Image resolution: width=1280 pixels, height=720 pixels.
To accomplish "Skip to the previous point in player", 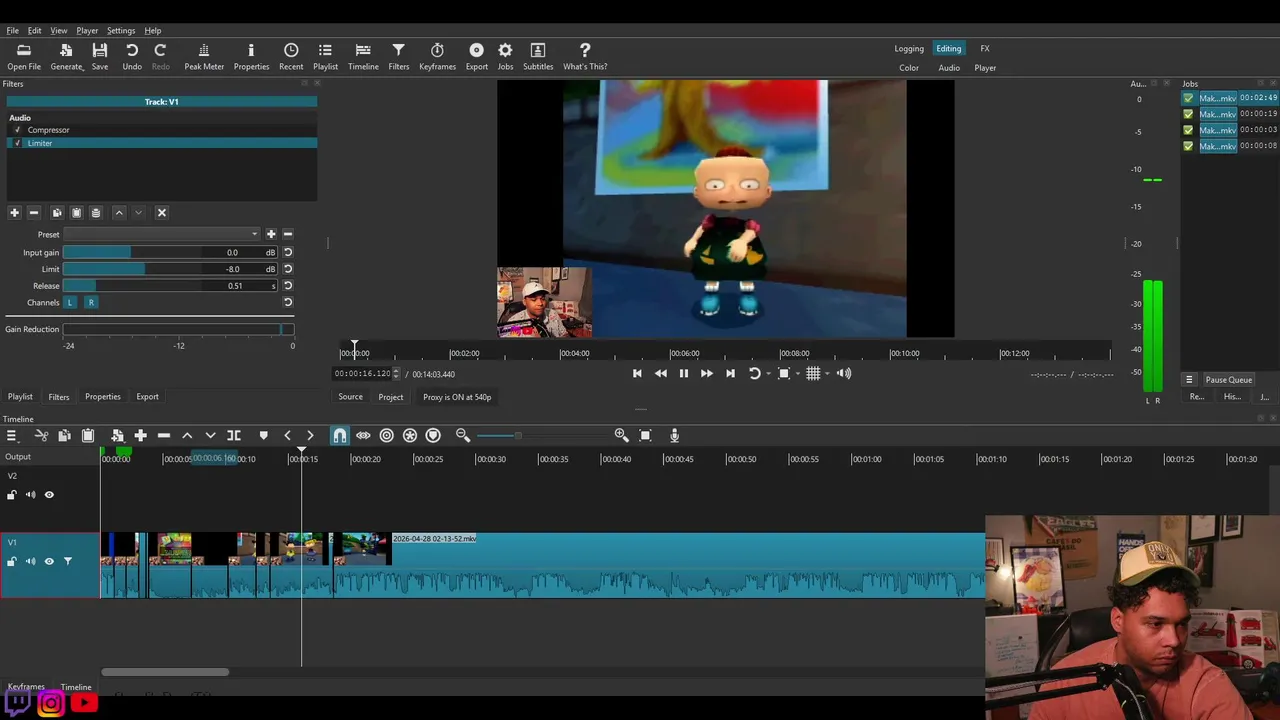I will click(x=637, y=373).
